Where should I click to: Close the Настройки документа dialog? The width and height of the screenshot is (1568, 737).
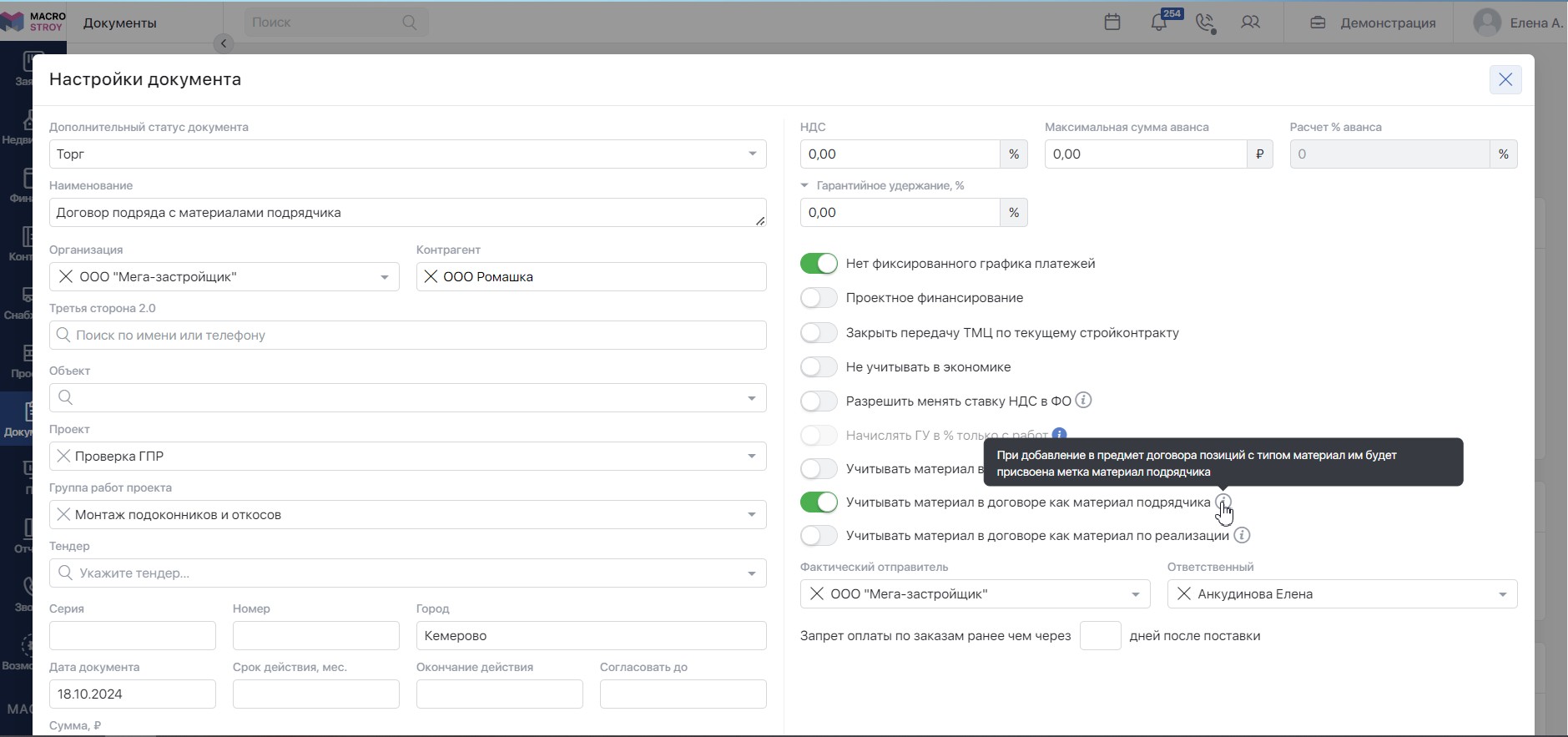1505,79
